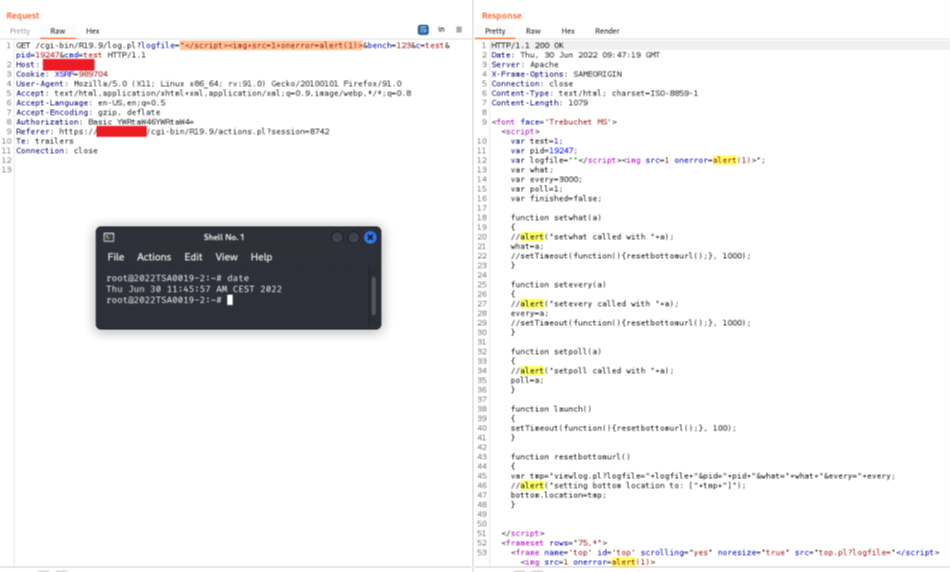Screen dimensions: 950x572
Task: Click the <frame name='top' line in response
Action: coord(725,553)
